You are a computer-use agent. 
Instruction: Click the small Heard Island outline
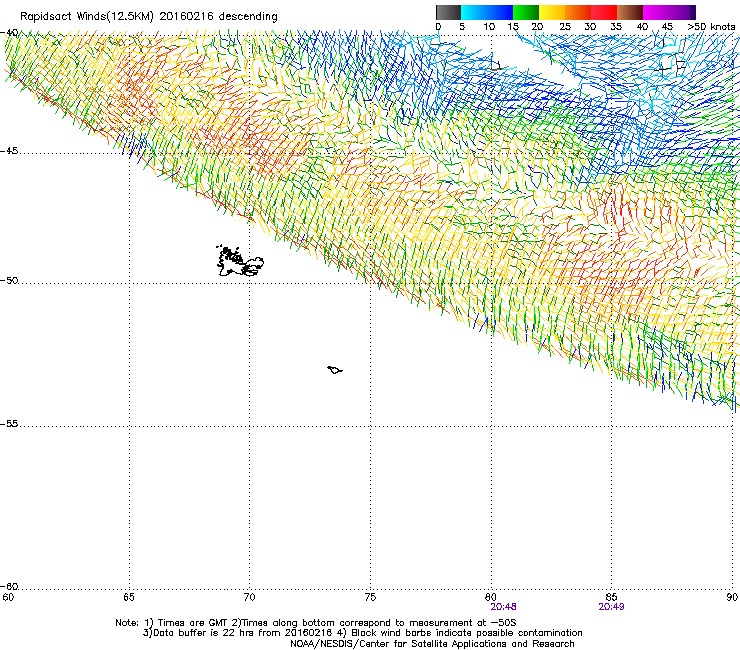coord(335,370)
